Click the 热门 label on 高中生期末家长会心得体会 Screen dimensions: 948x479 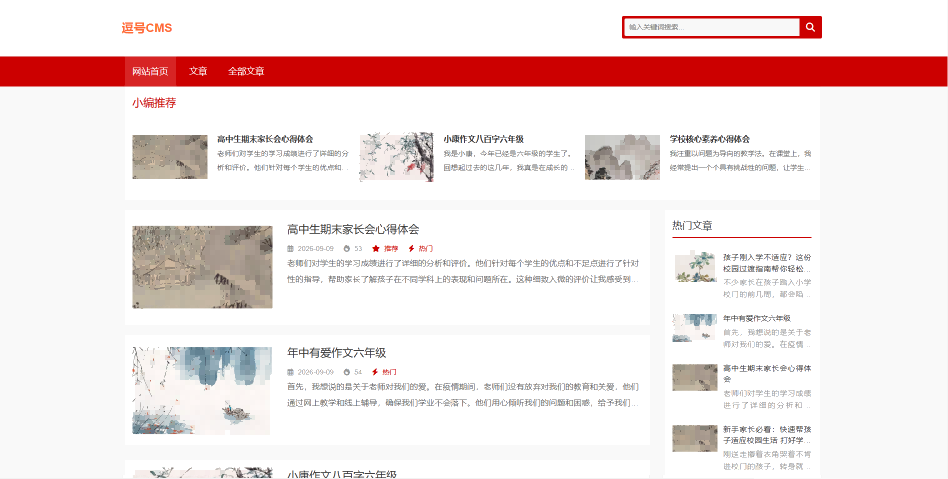(x=426, y=249)
